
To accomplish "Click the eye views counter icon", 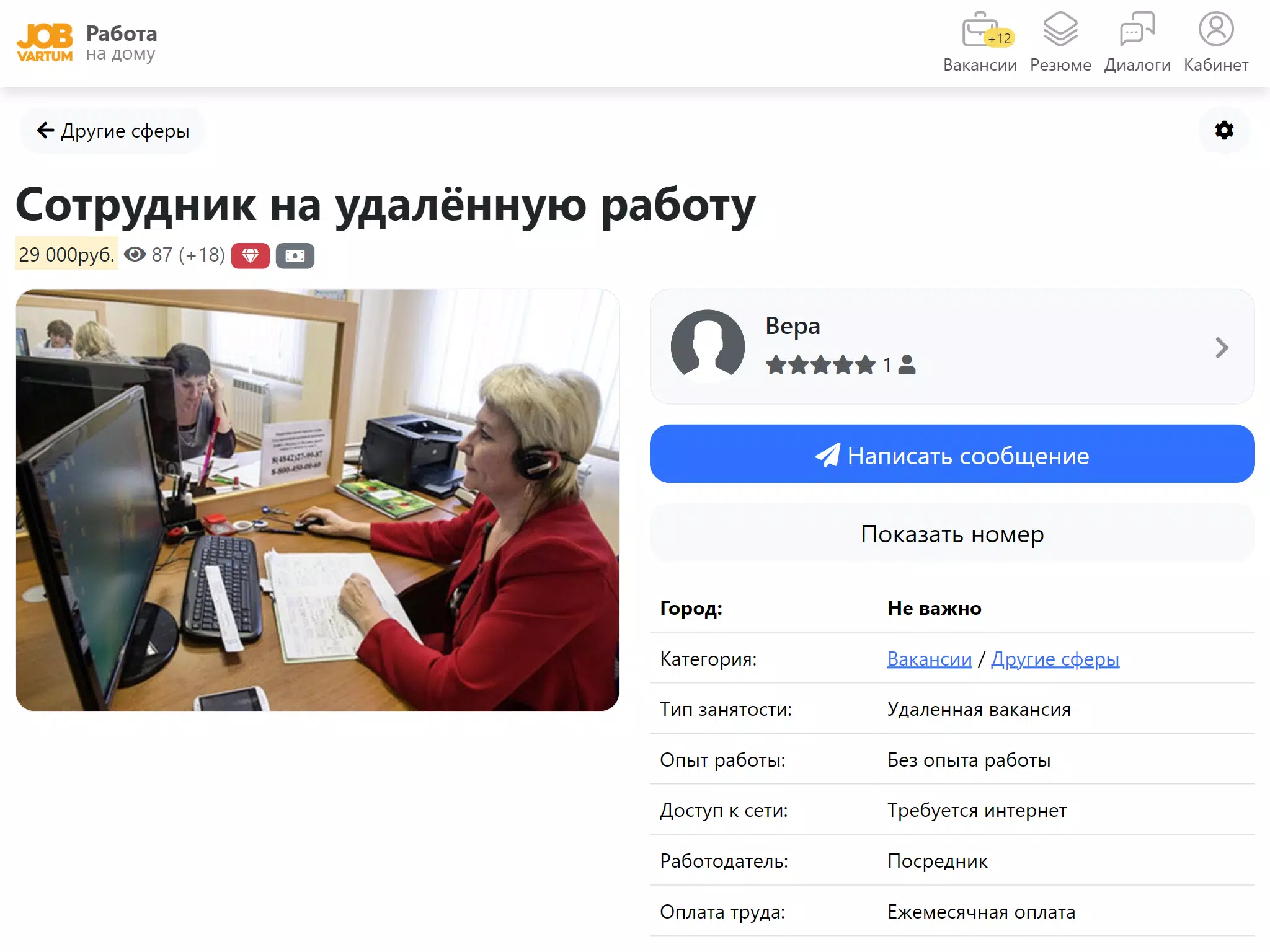I will [x=135, y=255].
